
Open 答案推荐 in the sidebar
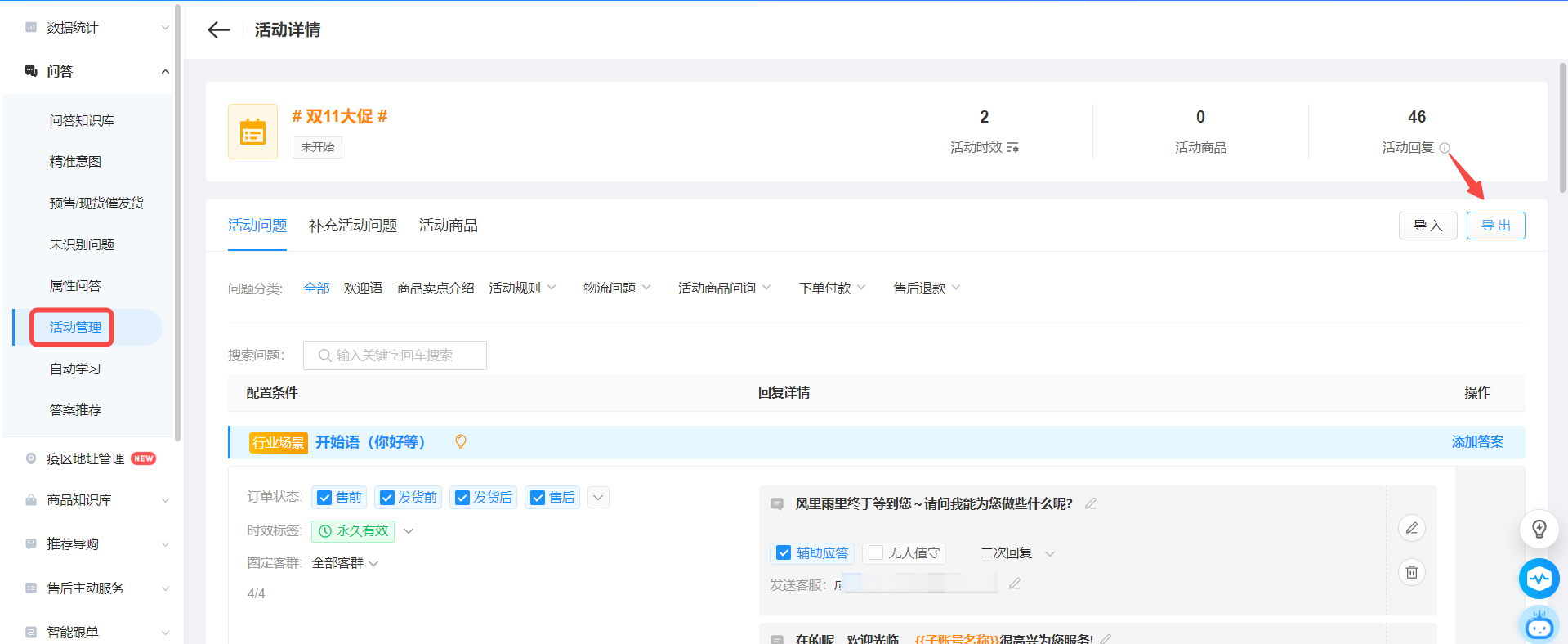point(75,409)
